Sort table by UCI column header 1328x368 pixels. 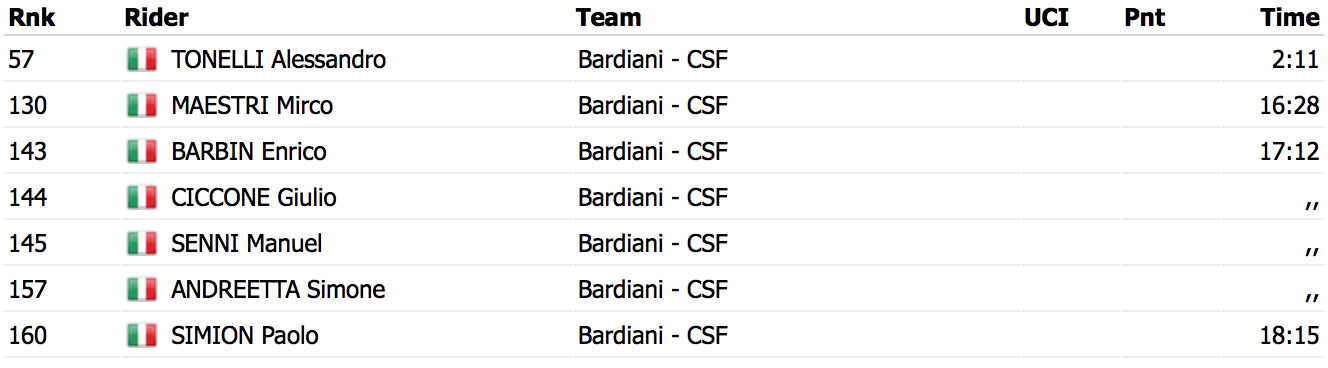1046,17
